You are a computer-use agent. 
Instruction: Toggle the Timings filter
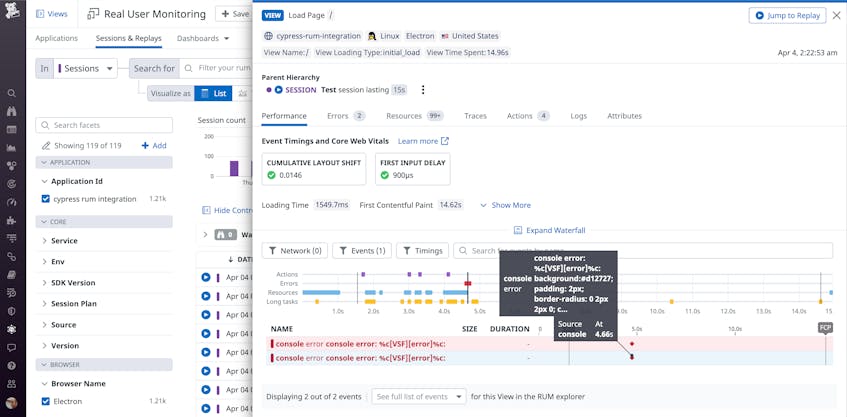423,251
